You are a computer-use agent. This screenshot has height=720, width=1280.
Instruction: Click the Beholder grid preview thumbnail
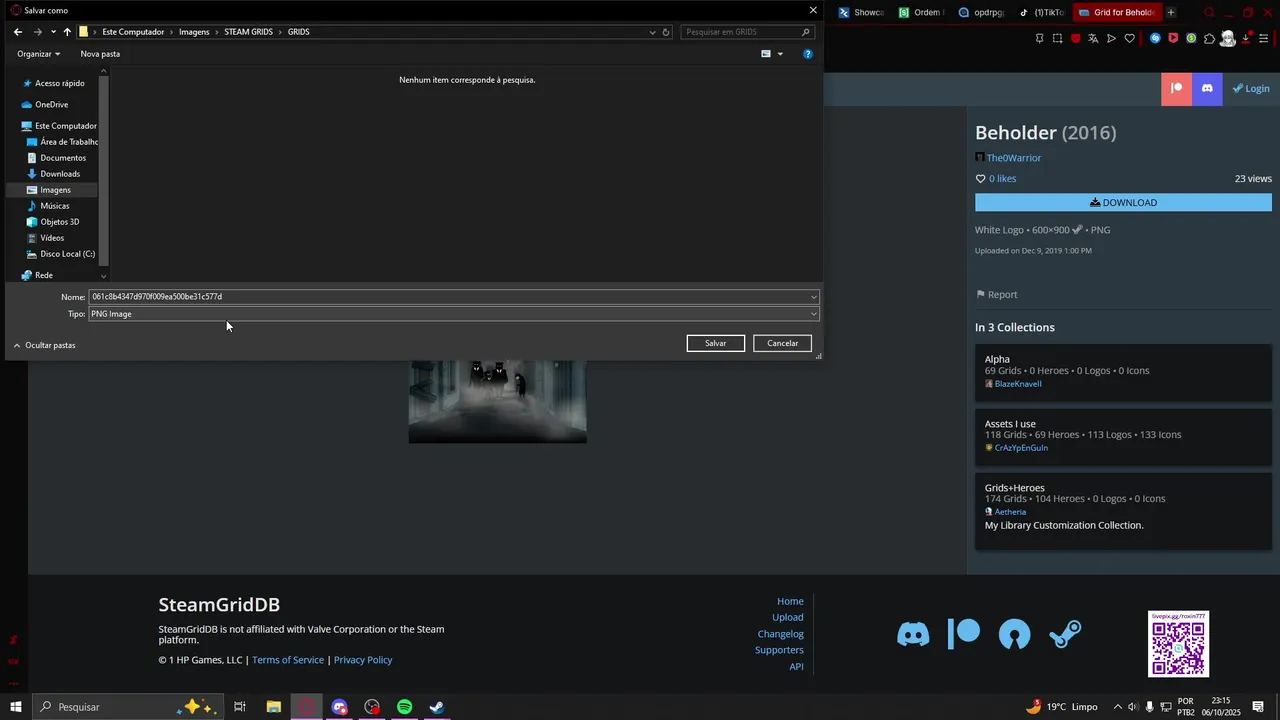(x=497, y=402)
